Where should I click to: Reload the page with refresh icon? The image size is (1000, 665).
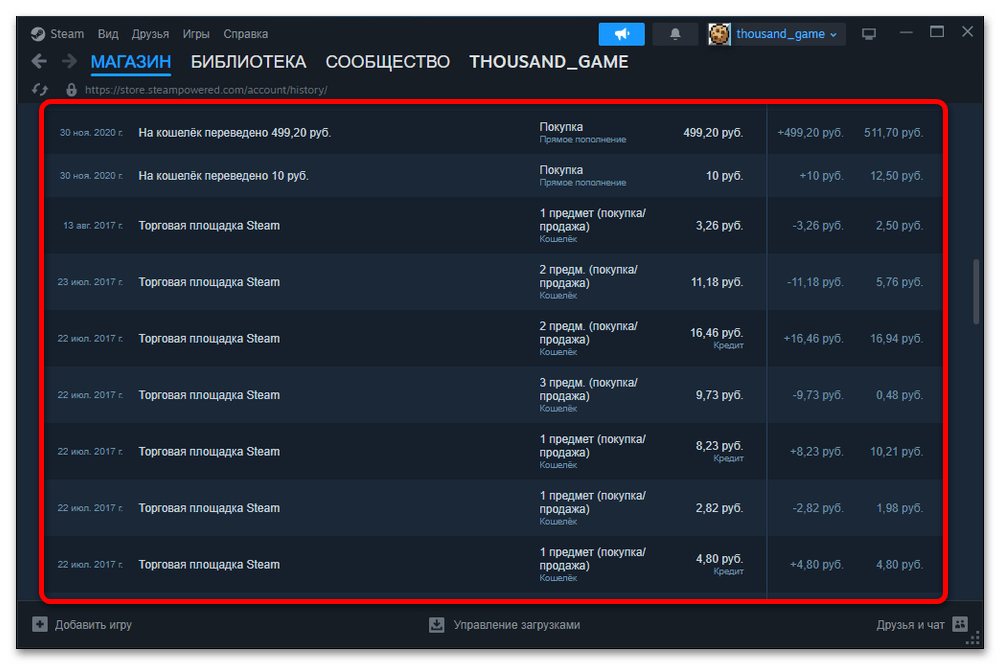tap(40, 89)
